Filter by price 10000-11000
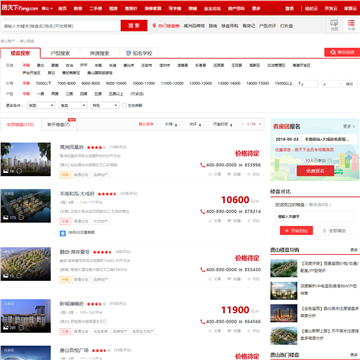The width and height of the screenshot is (360, 360). pyautogui.click(x=144, y=83)
